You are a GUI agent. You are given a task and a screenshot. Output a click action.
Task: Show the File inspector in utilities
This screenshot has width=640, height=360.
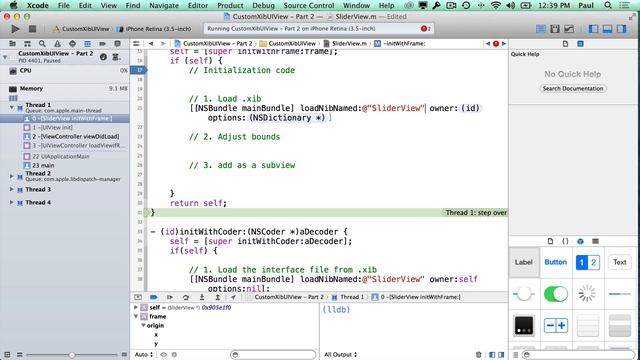[x=565, y=44]
